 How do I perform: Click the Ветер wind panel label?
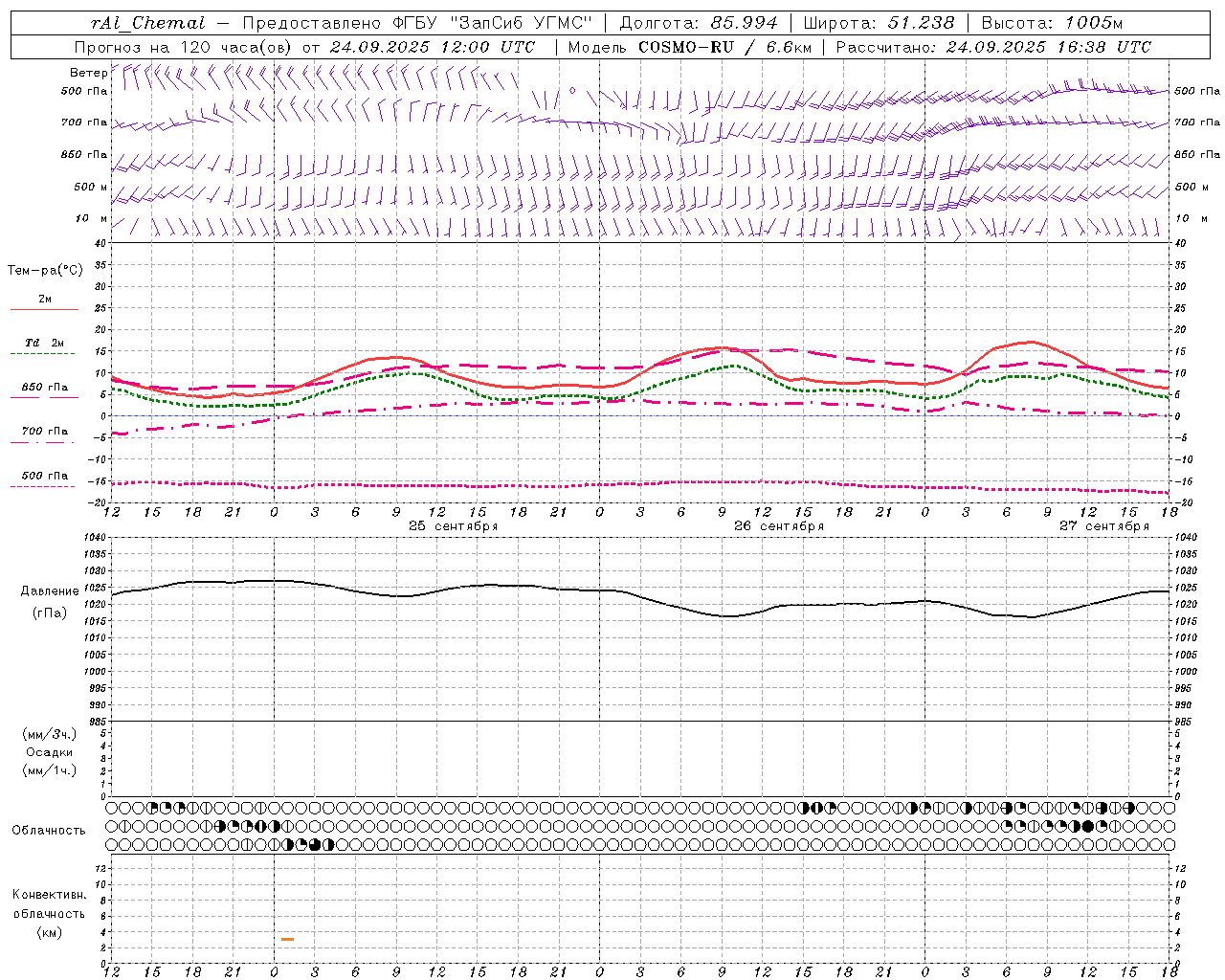[x=88, y=73]
